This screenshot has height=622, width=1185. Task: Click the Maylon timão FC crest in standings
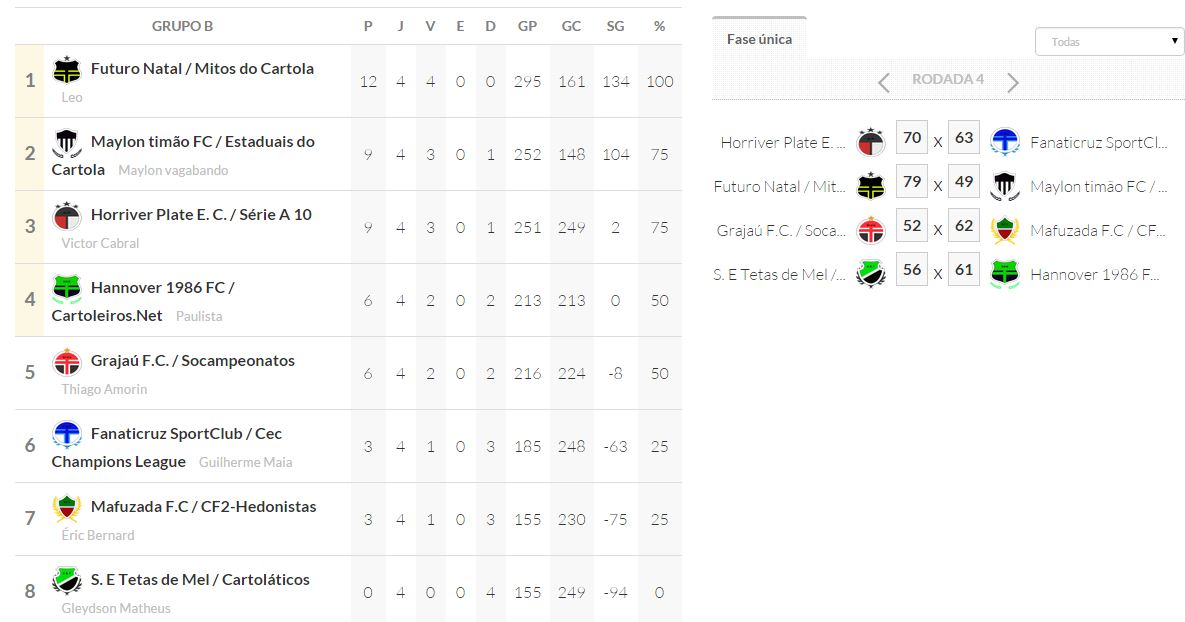[x=67, y=143]
